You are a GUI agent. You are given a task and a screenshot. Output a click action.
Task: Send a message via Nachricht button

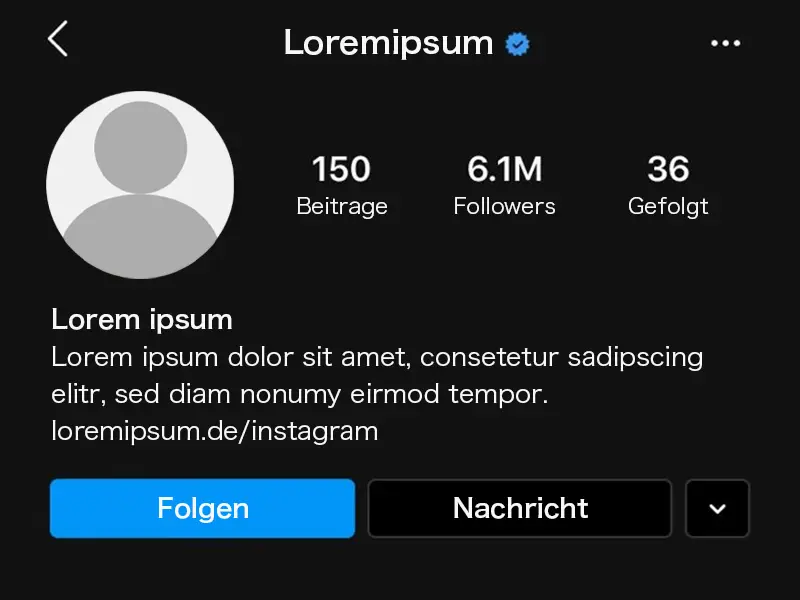(520, 508)
